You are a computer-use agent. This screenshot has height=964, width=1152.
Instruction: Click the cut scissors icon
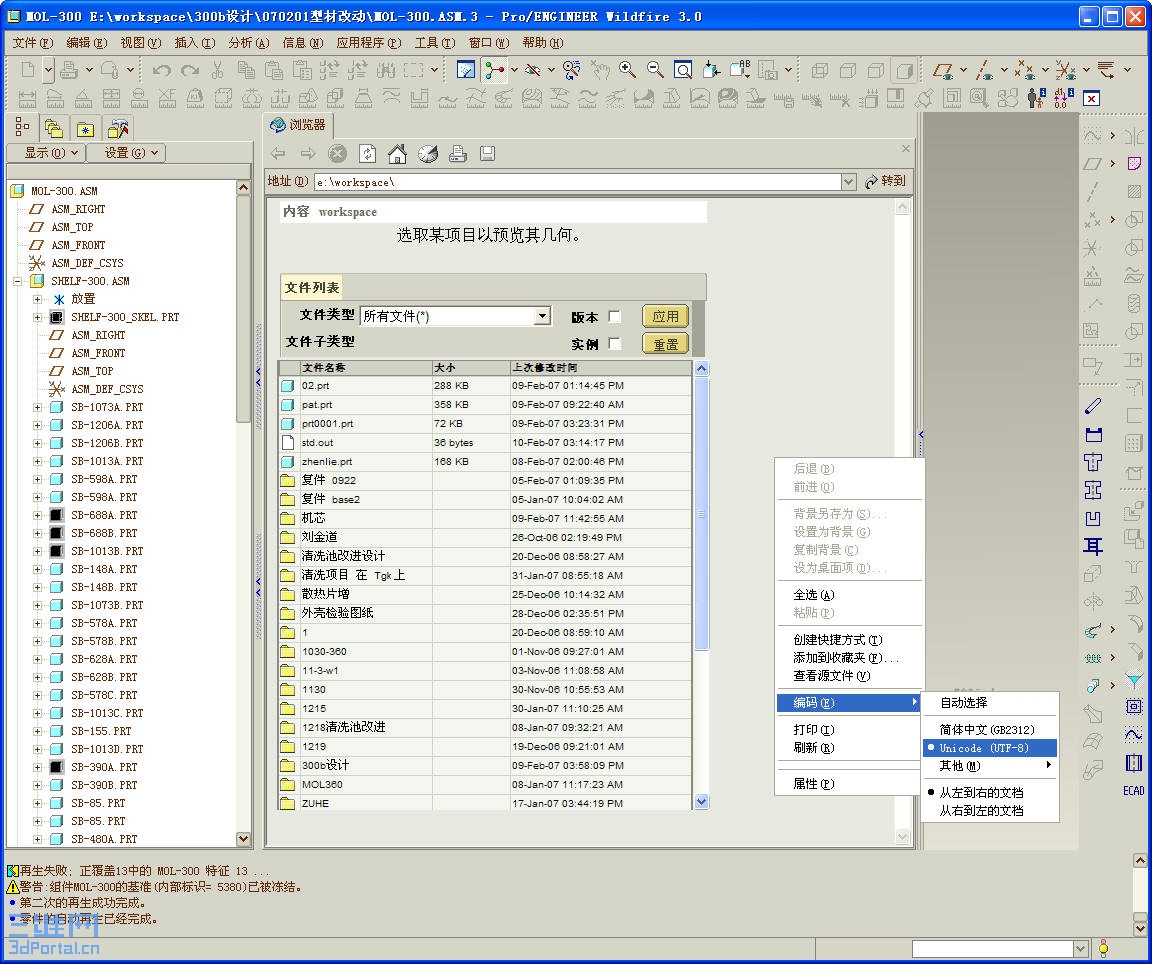click(217, 70)
